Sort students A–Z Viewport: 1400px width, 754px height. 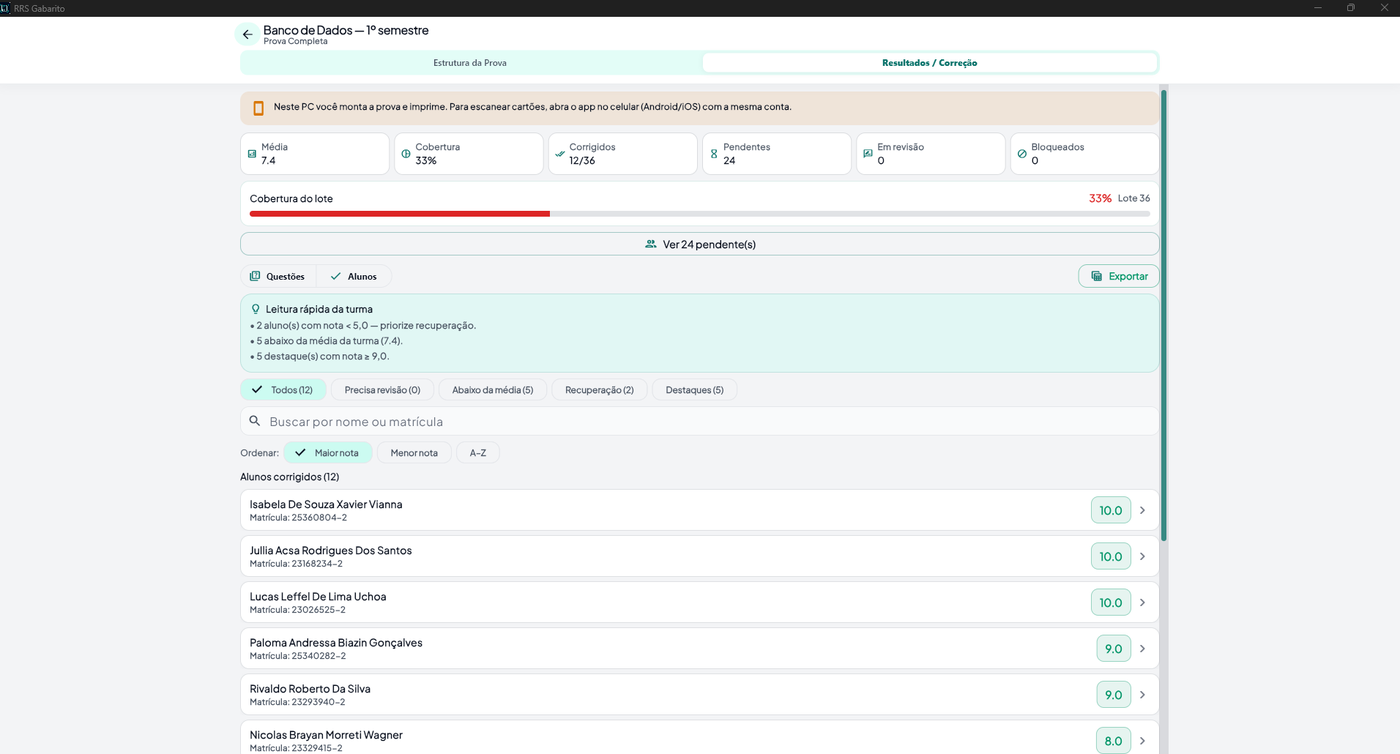(x=478, y=453)
